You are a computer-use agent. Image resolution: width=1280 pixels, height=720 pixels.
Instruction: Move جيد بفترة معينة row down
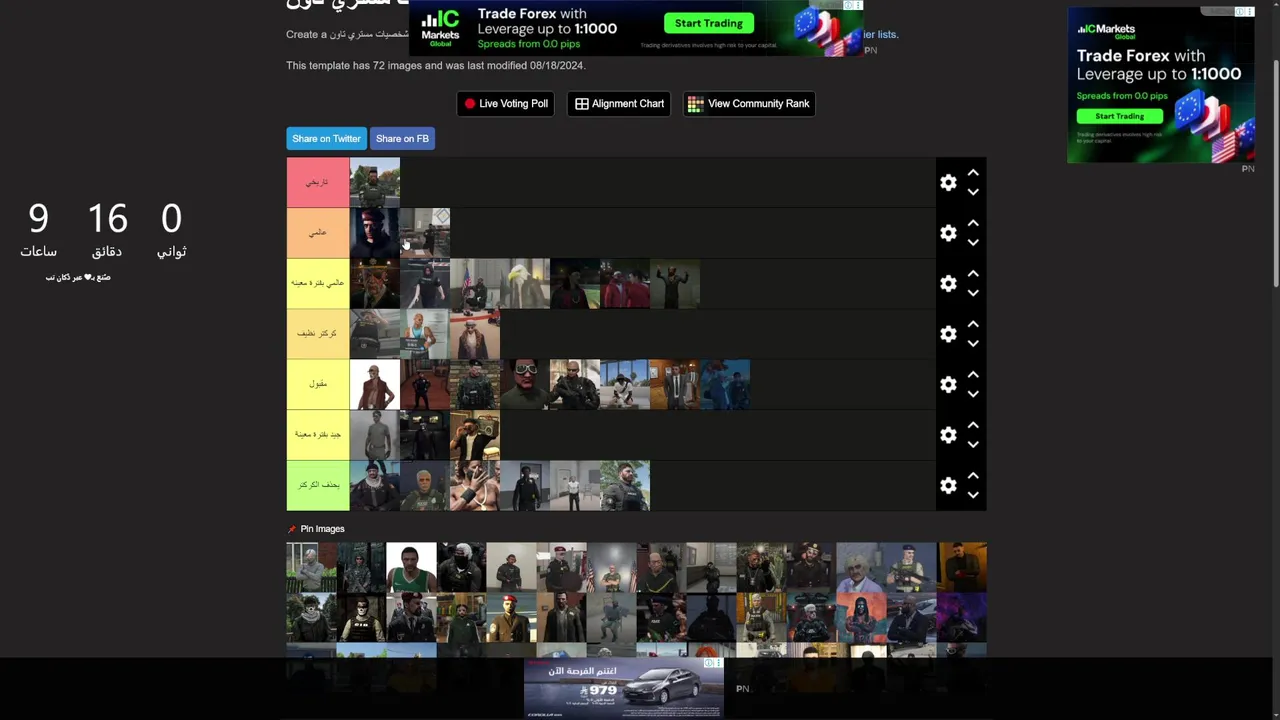973,445
